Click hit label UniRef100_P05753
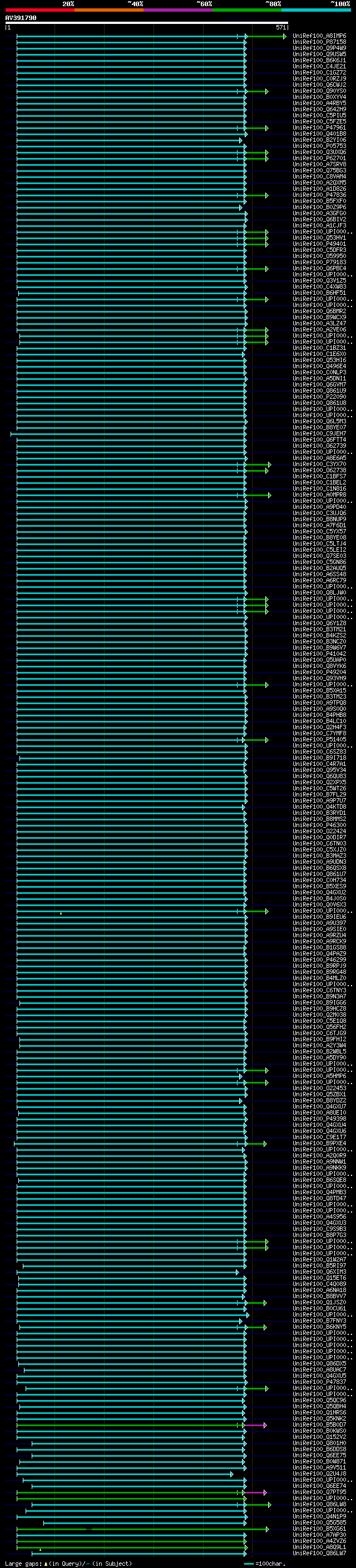The width and height of the screenshot is (356, 1568). 319,146
